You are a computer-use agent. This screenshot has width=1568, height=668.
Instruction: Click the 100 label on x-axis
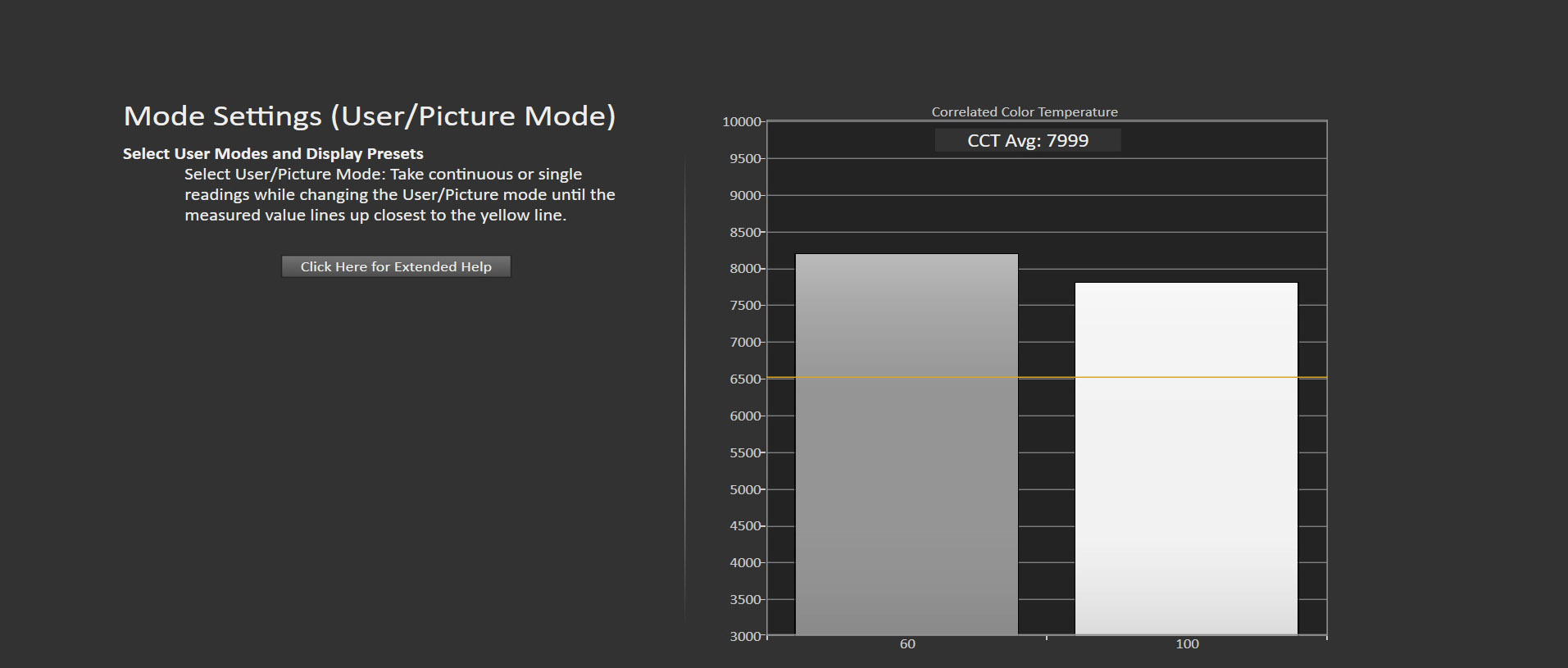[x=1187, y=644]
